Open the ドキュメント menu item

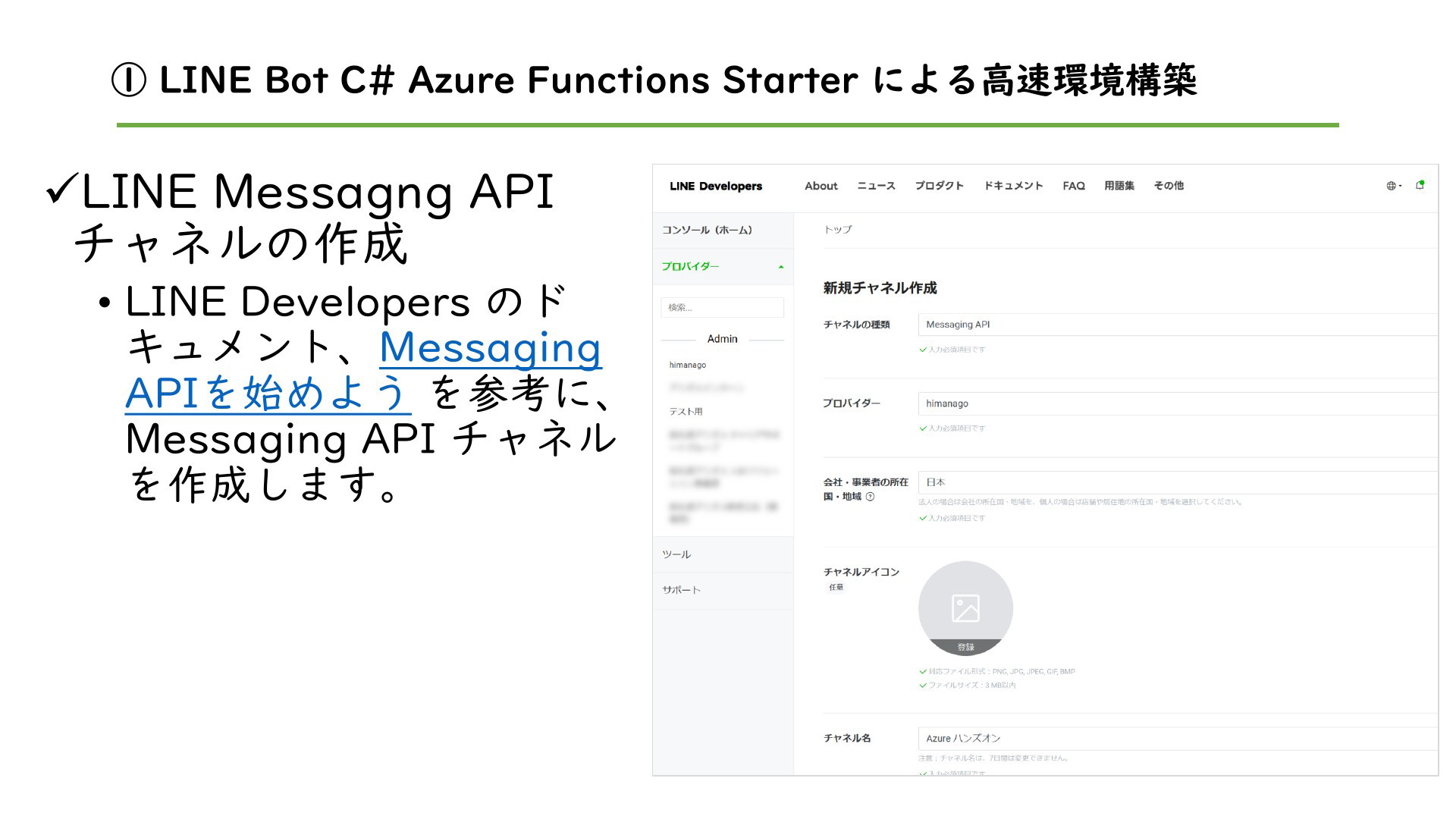(x=1013, y=186)
